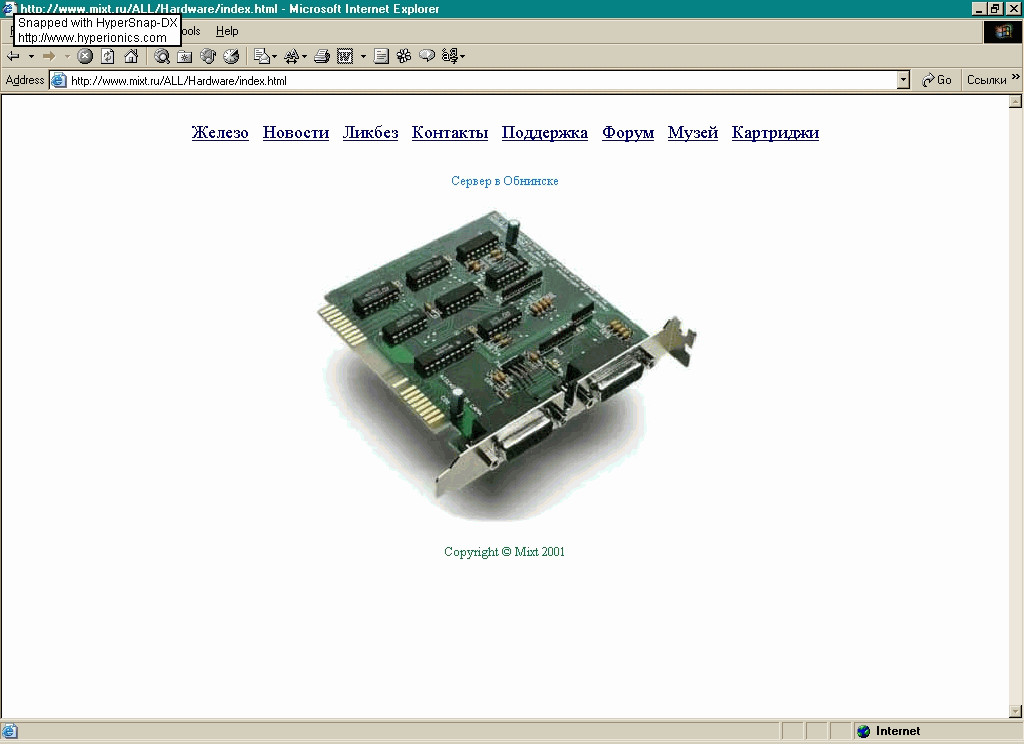Open the Поддержка link

(545, 133)
